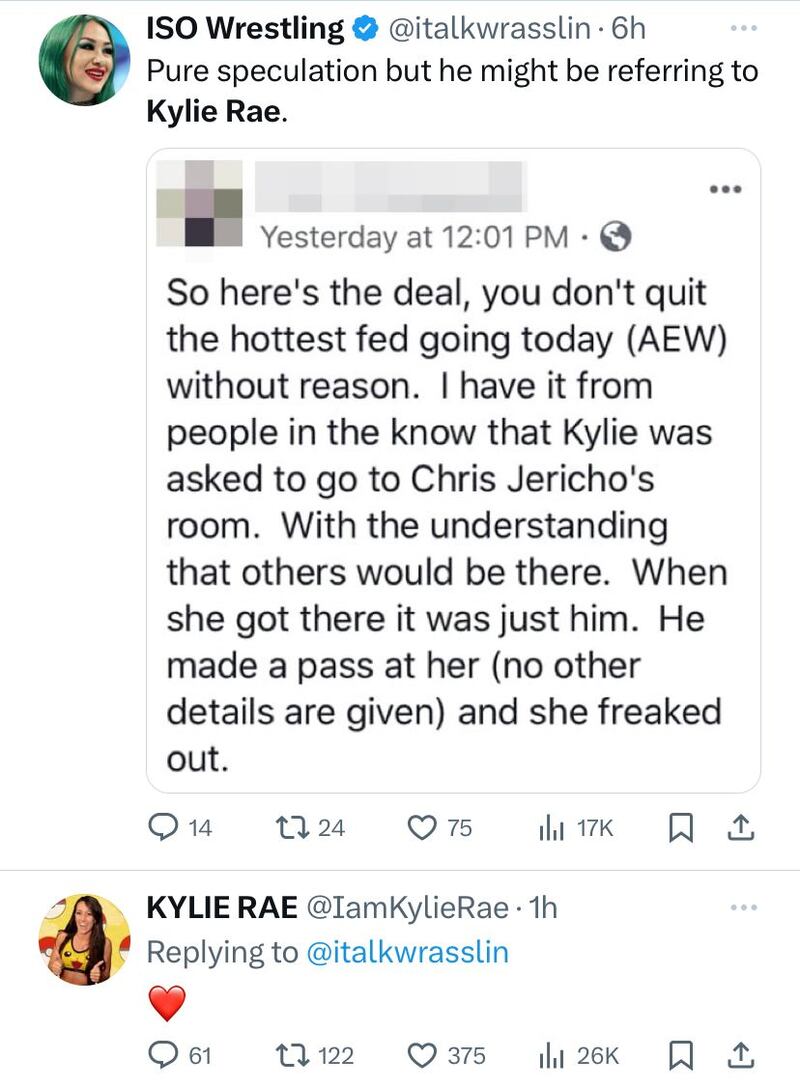The image size is (800, 1087).
Task: Share the ISO Wrestling tweet
Action: click(742, 827)
